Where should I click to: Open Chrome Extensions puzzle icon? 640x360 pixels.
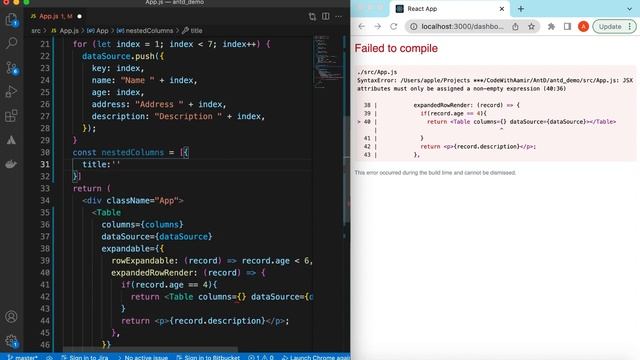pyautogui.click(x=551, y=27)
